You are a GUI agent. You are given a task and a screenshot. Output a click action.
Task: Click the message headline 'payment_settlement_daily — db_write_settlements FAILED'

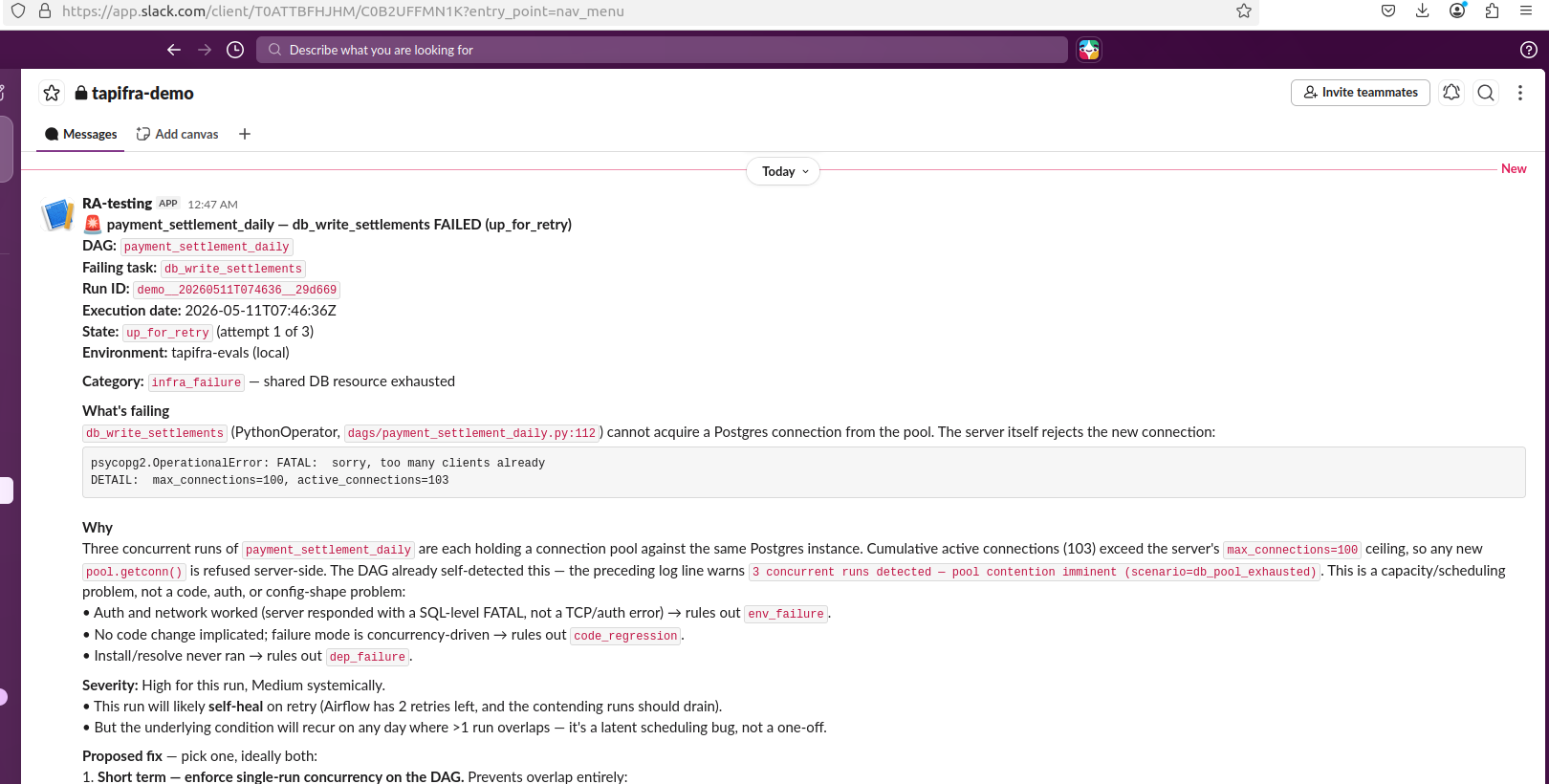click(x=339, y=225)
